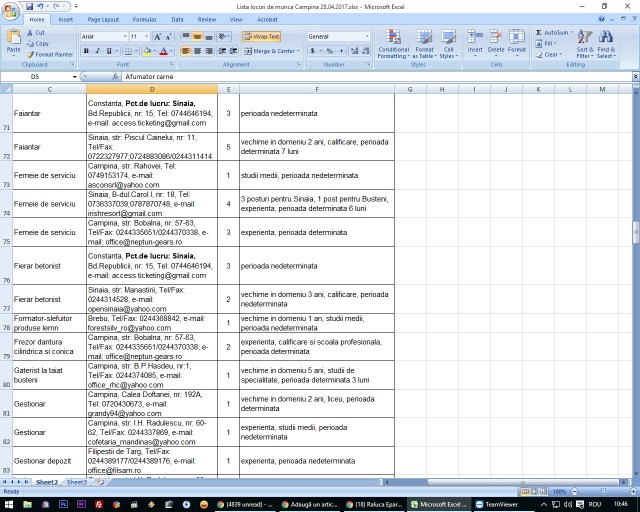Switch to the Formulas tab

[144, 19]
